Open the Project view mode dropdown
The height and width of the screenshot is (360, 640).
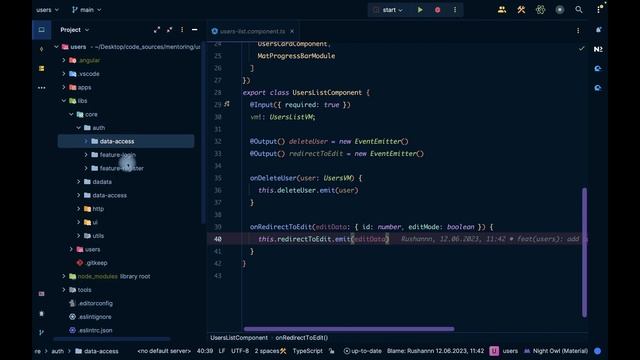click(x=75, y=30)
